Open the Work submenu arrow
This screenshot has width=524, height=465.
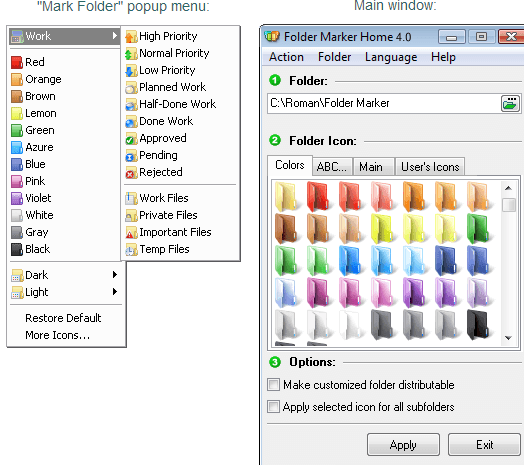(x=115, y=35)
